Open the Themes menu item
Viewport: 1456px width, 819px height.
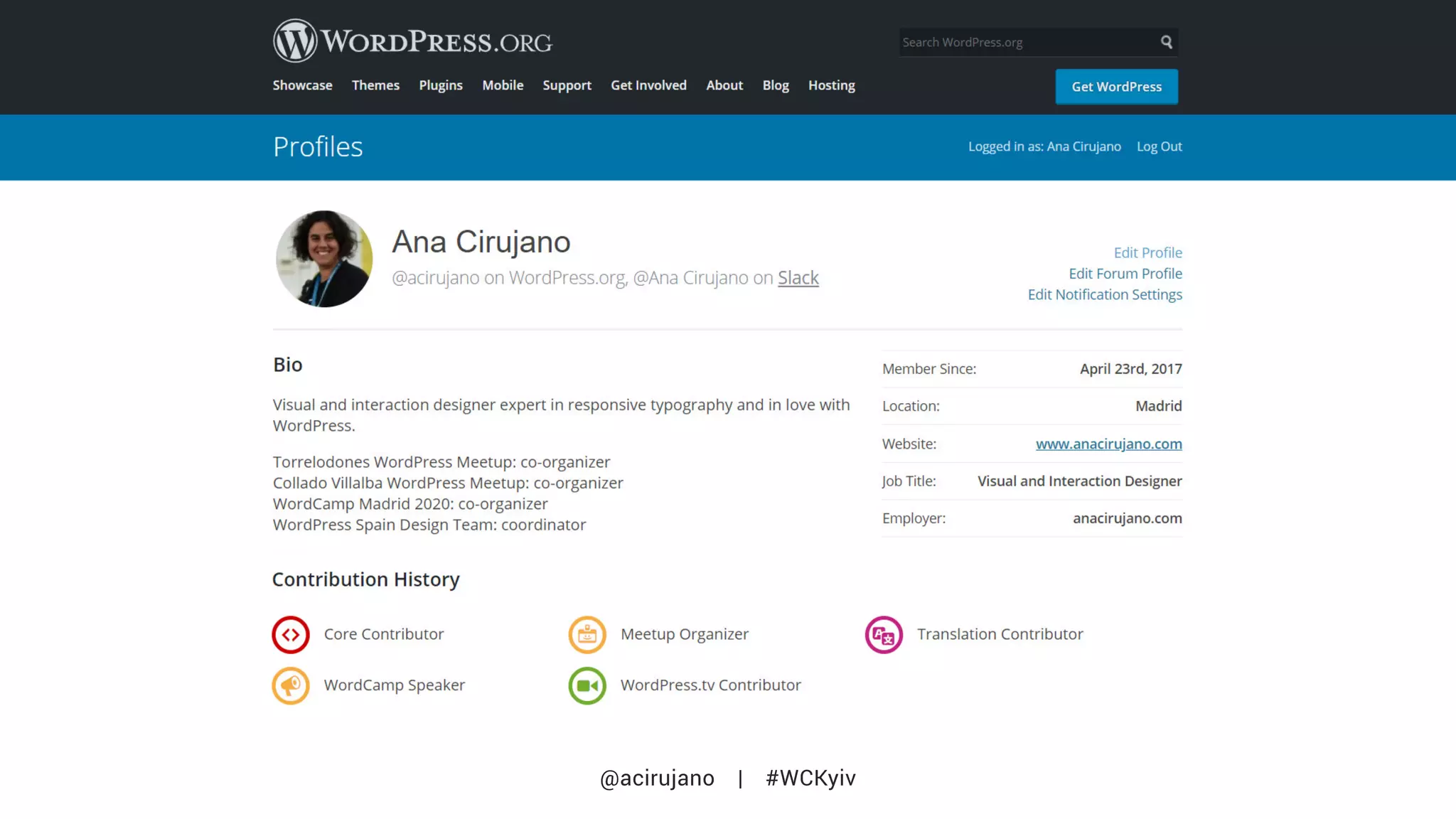(x=375, y=85)
